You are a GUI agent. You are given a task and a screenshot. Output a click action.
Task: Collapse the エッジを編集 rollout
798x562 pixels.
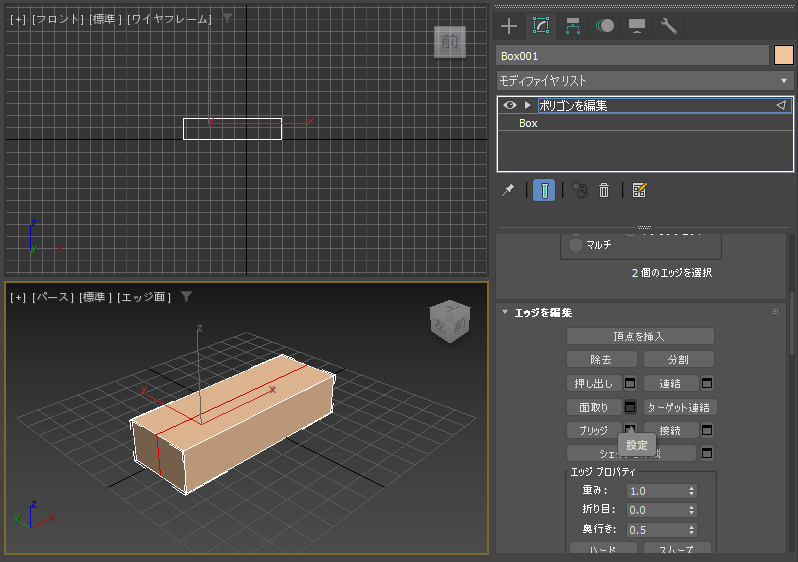(505, 312)
